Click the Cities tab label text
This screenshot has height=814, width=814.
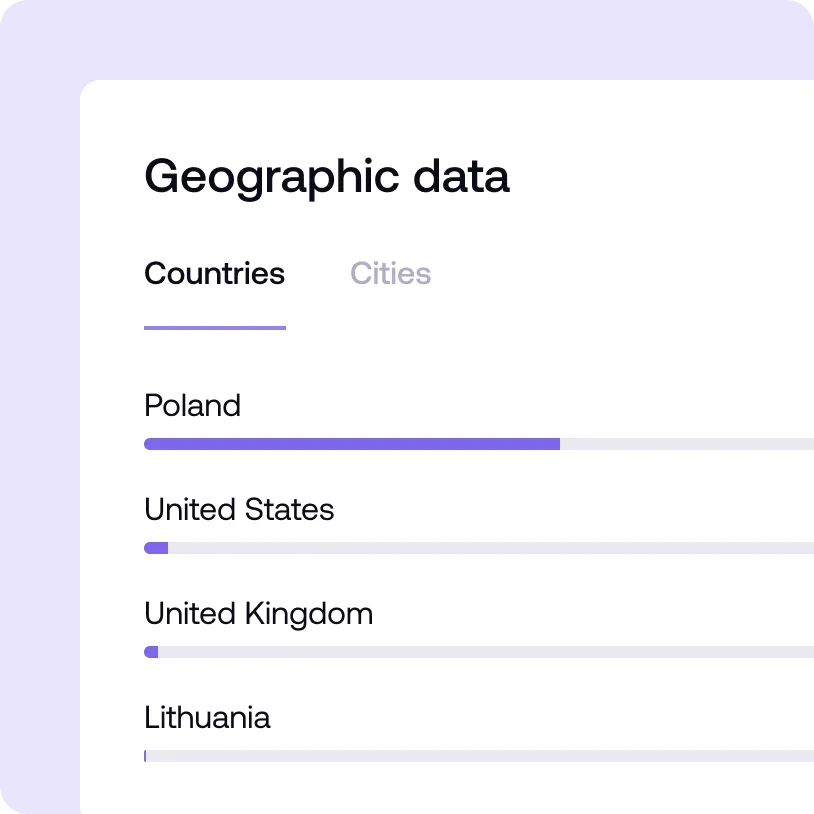click(x=390, y=273)
